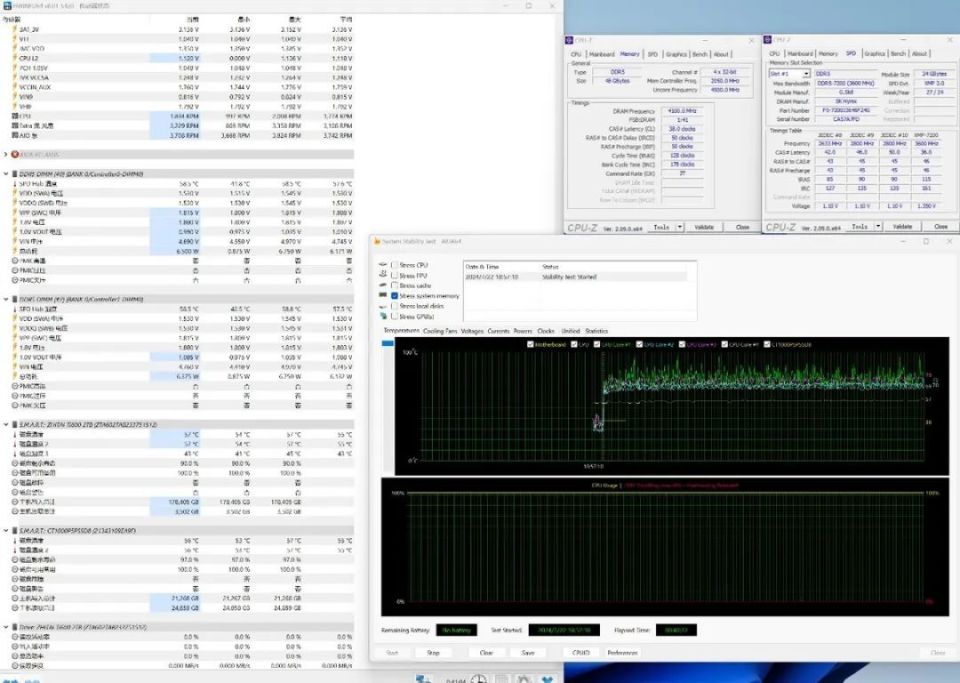Viewport: 960px width, 683px height.
Task: Open the Clocks tab in AIDA64
Action: point(546,331)
